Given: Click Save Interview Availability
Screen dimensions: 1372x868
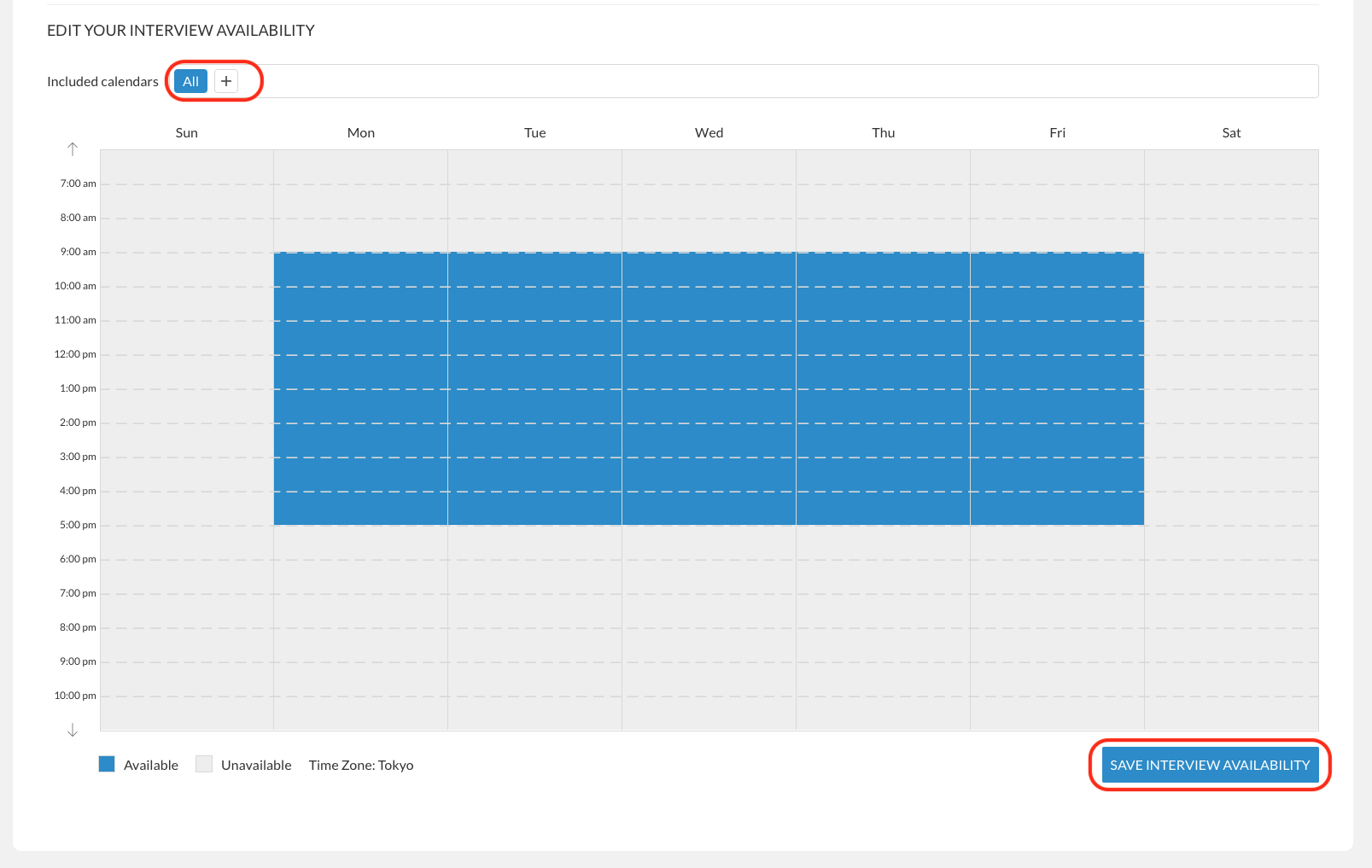Looking at the screenshot, I should coord(1209,765).
